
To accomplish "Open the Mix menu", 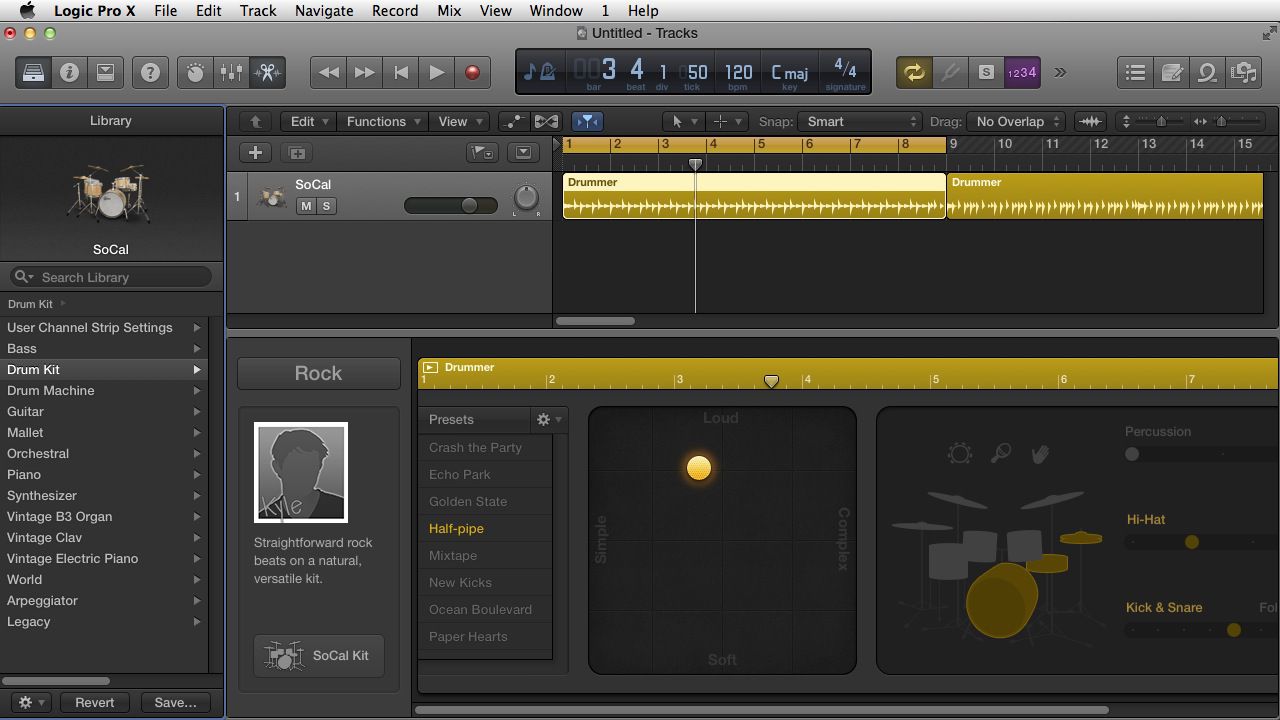I will (449, 10).
